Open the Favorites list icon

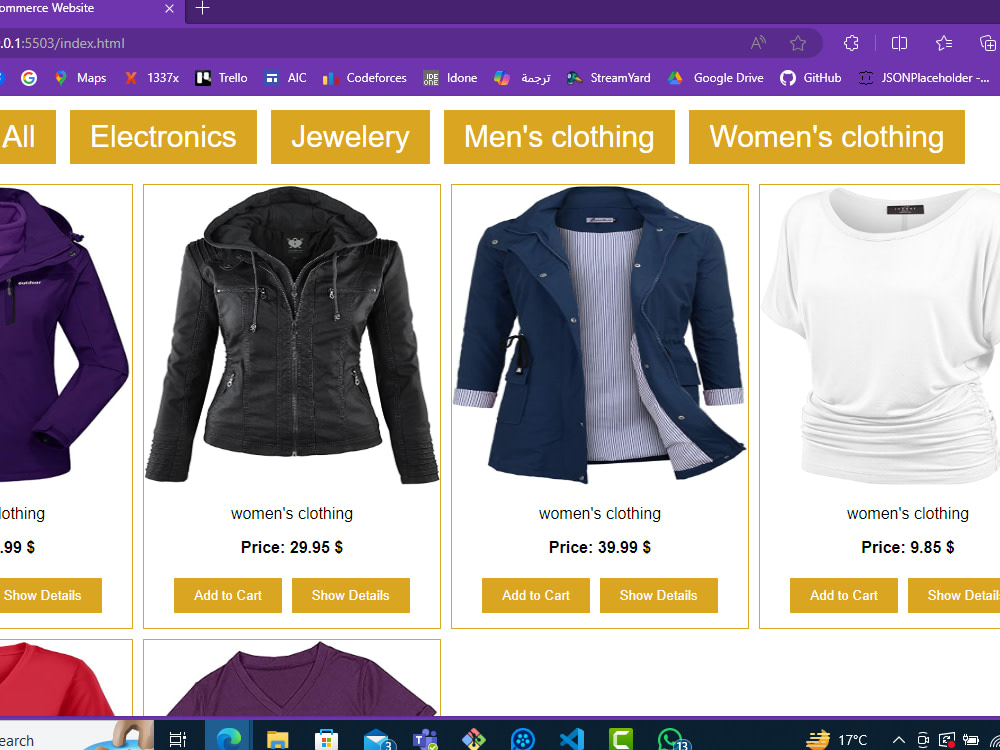click(x=944, y=43)
